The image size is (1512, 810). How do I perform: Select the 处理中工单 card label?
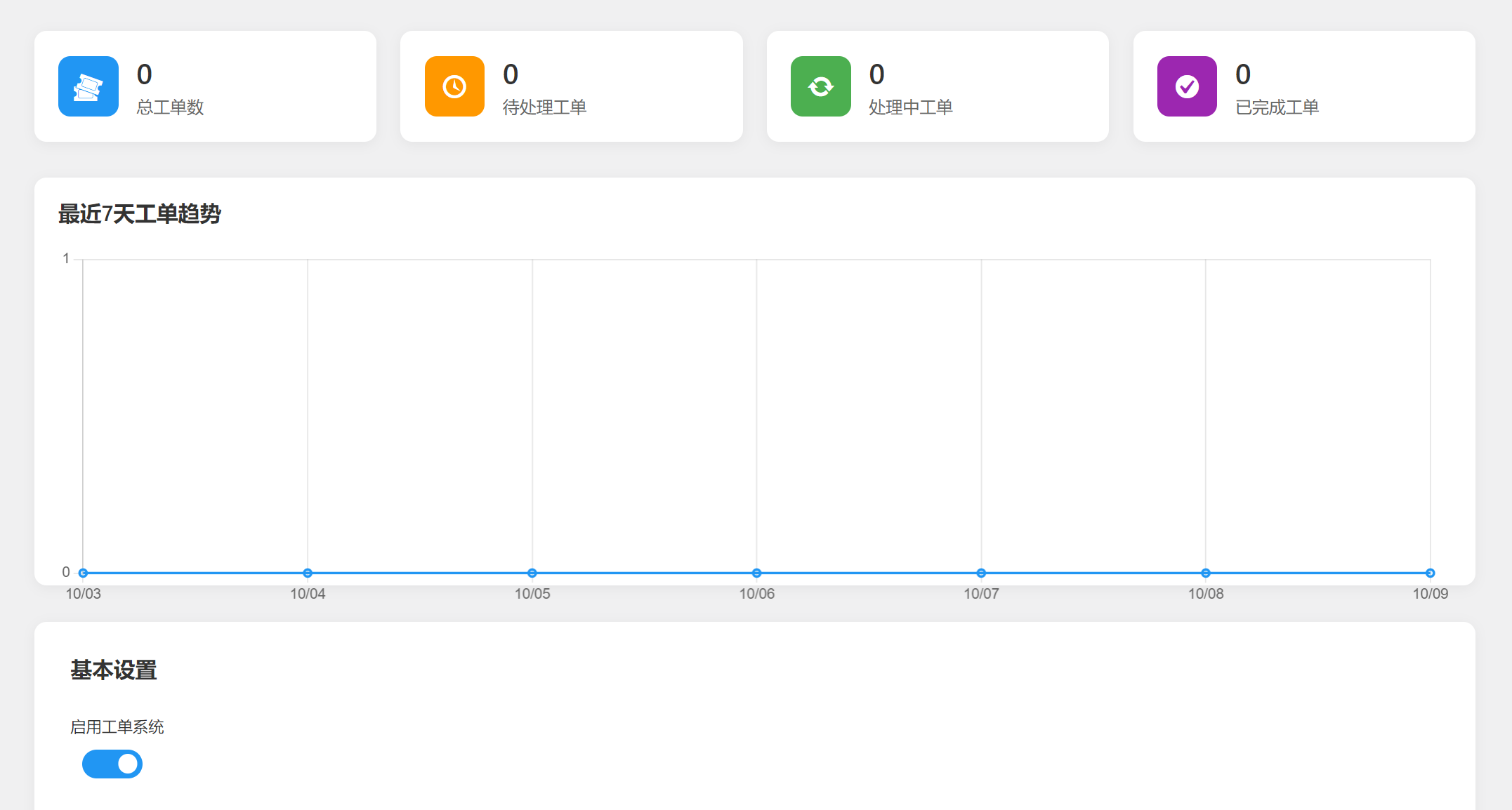910,107
